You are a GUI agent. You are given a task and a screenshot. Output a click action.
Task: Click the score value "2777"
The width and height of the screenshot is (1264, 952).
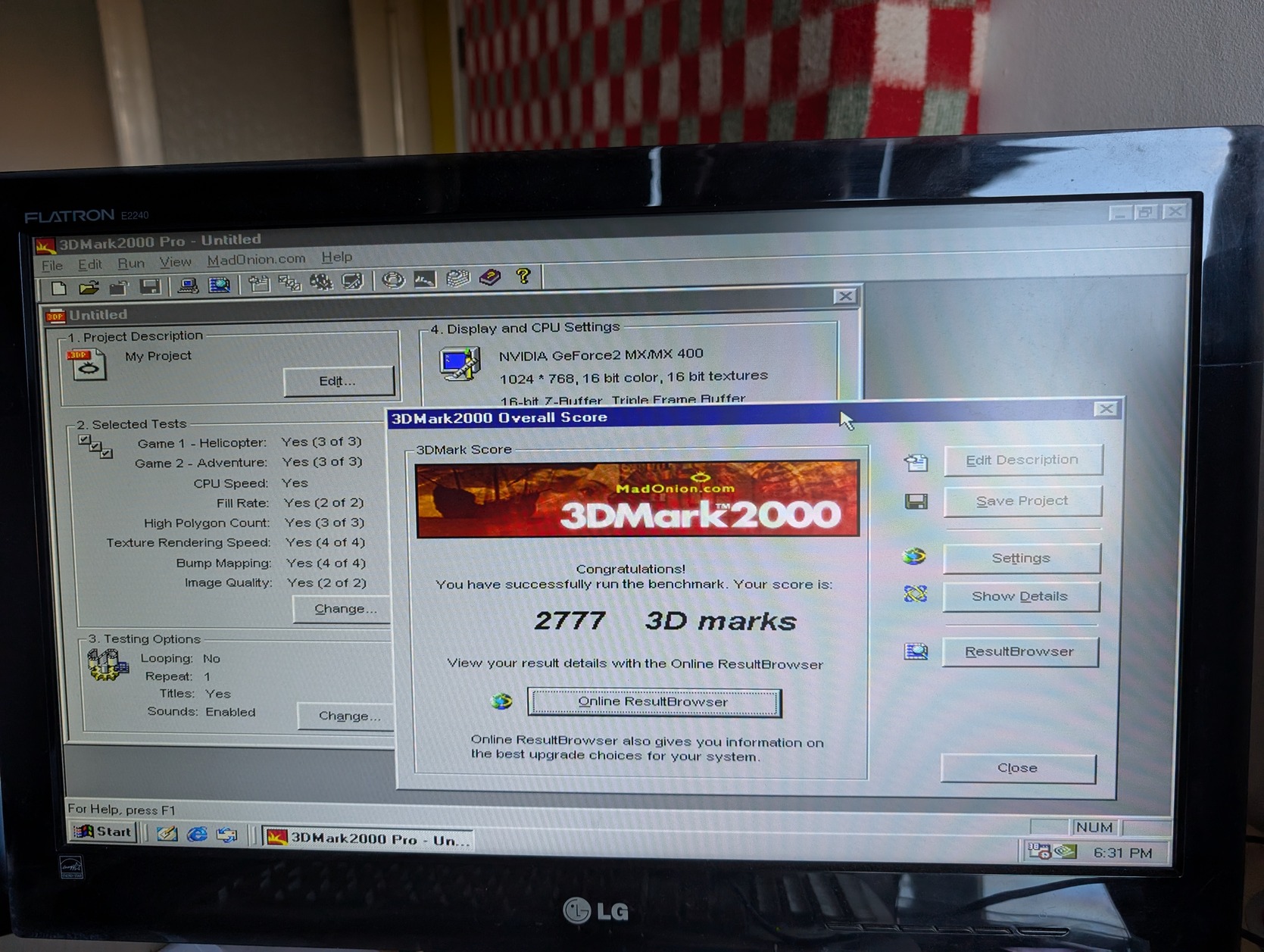[570, 621]
